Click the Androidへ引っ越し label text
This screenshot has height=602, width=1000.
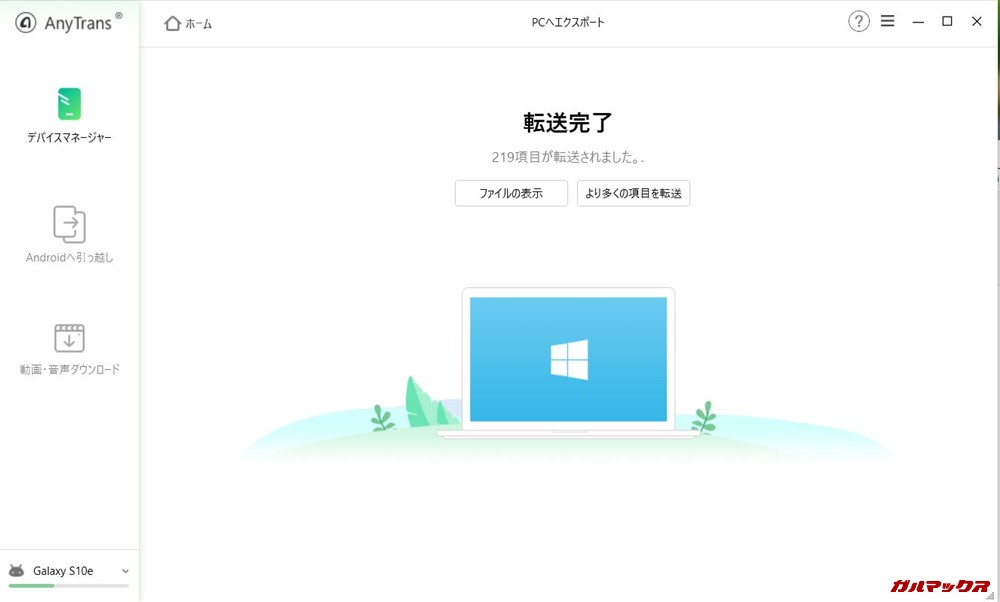click(68, 257)
